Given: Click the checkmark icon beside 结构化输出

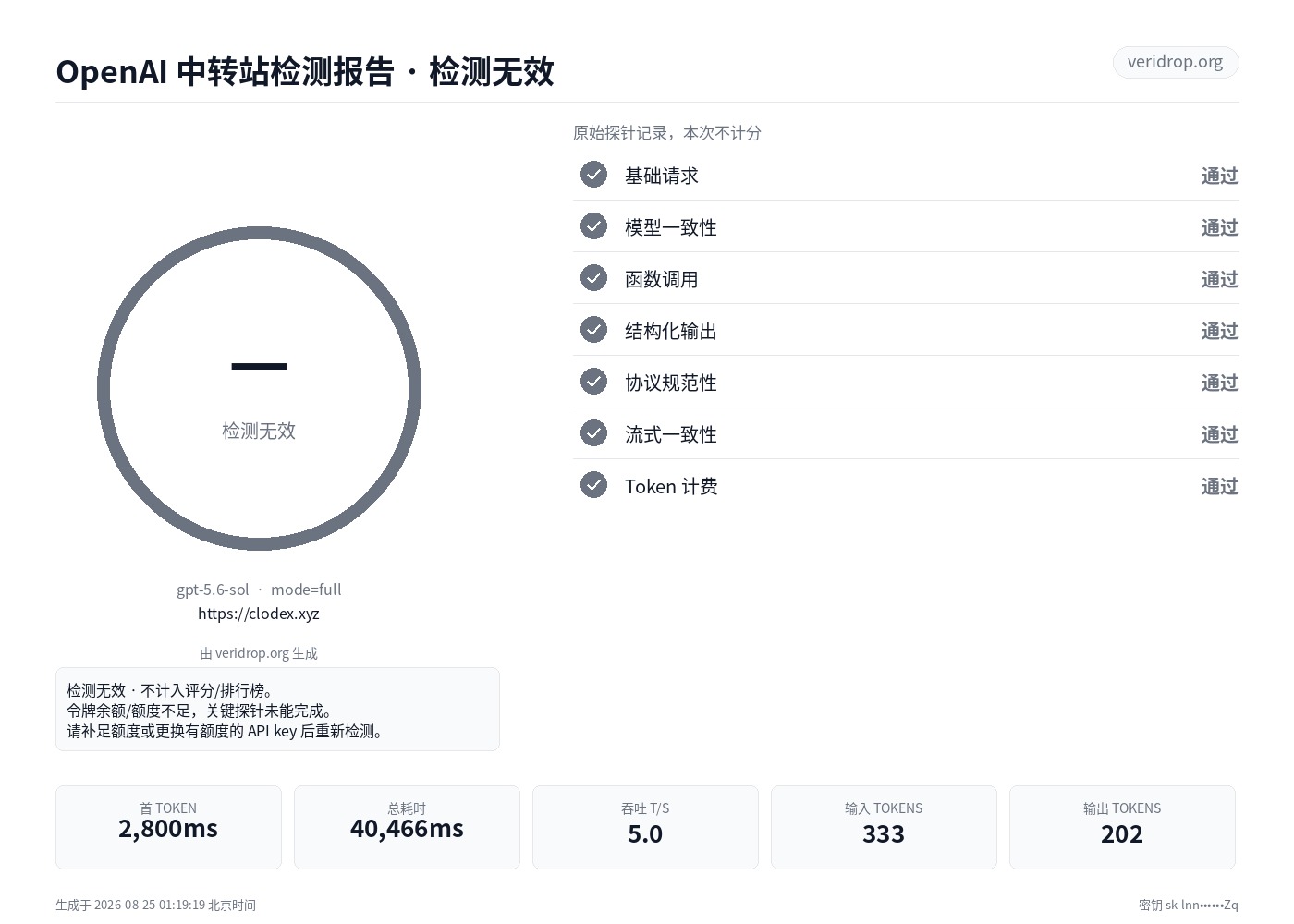Looking at the screenshot, I should coord(593,330).
